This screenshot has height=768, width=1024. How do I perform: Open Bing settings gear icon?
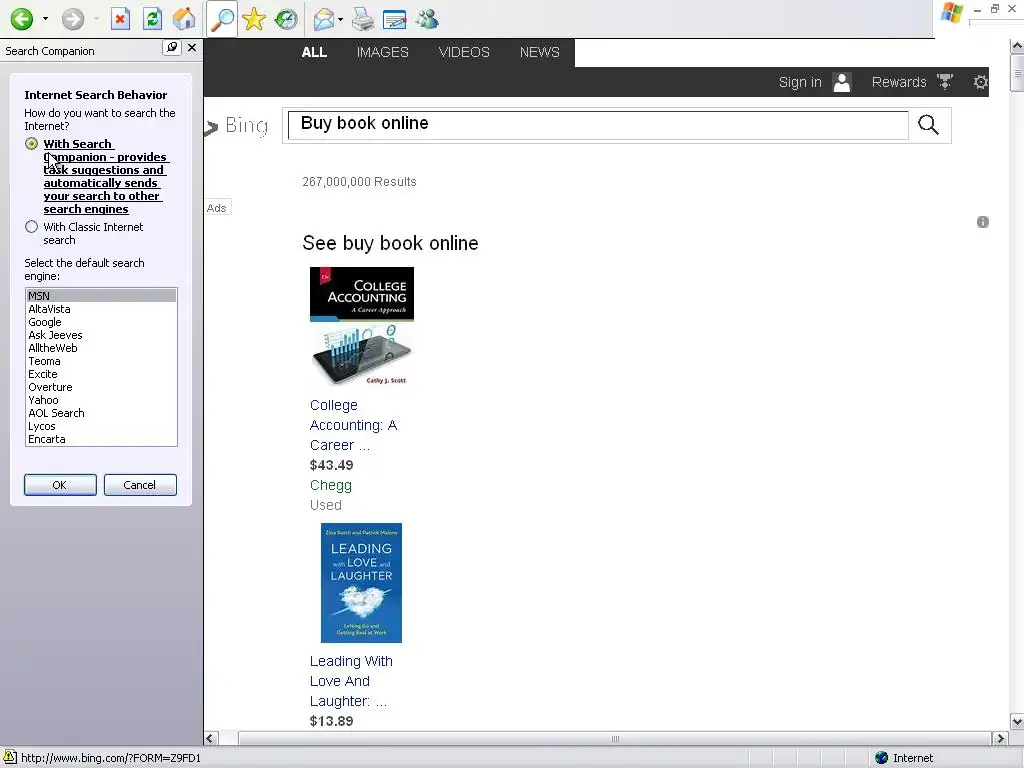[980, 82]
